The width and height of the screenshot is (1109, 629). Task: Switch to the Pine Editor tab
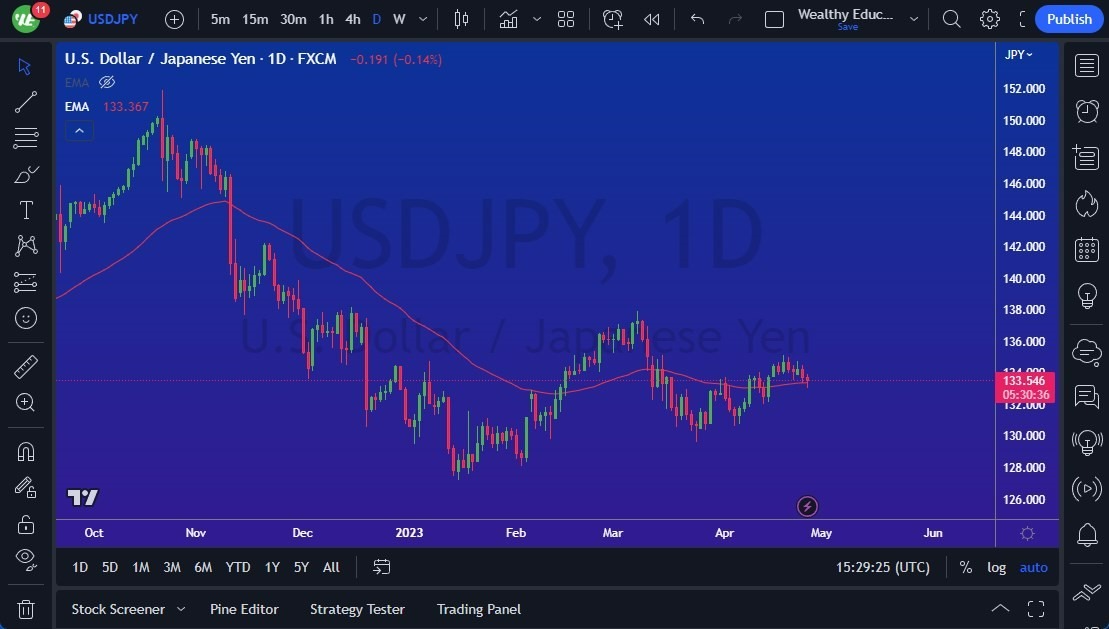tap(244, 609)
